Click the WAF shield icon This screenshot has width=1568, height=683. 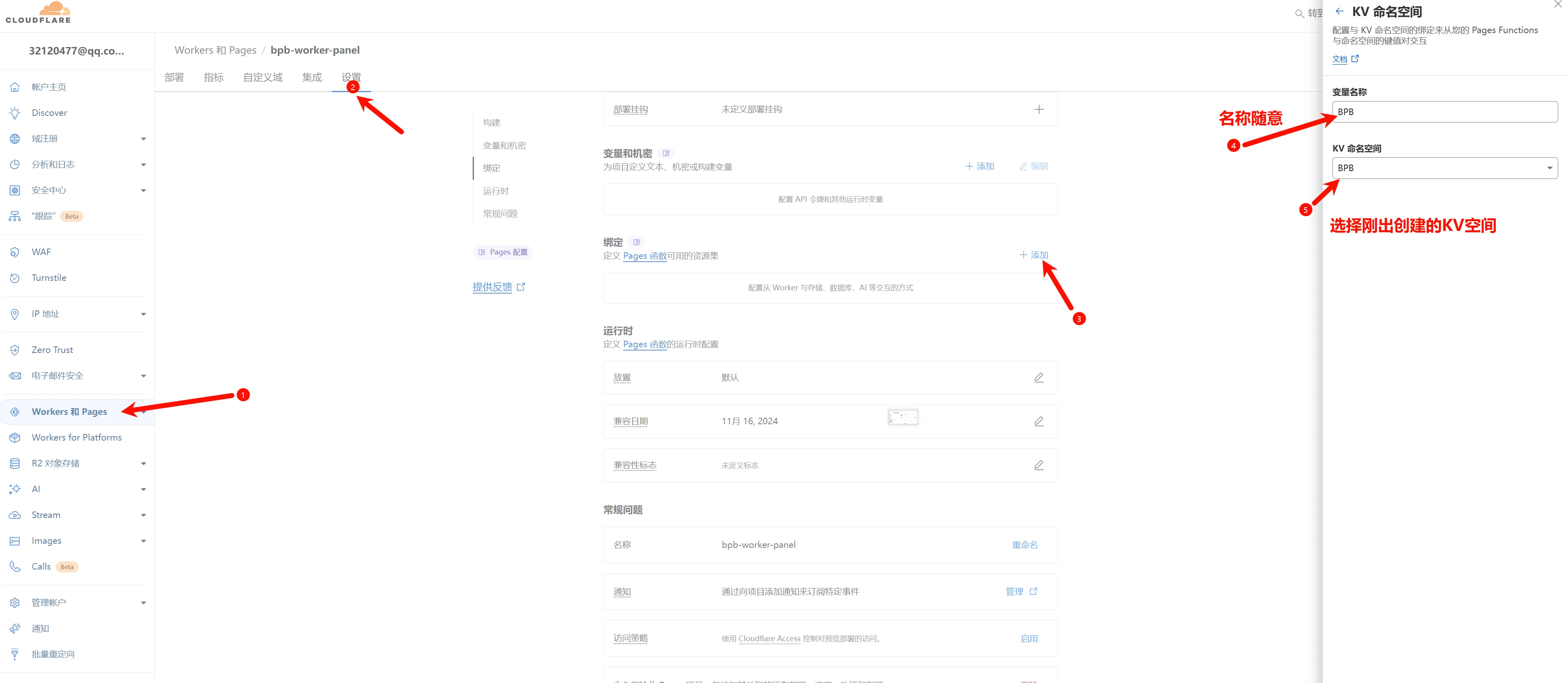[15, 252]
